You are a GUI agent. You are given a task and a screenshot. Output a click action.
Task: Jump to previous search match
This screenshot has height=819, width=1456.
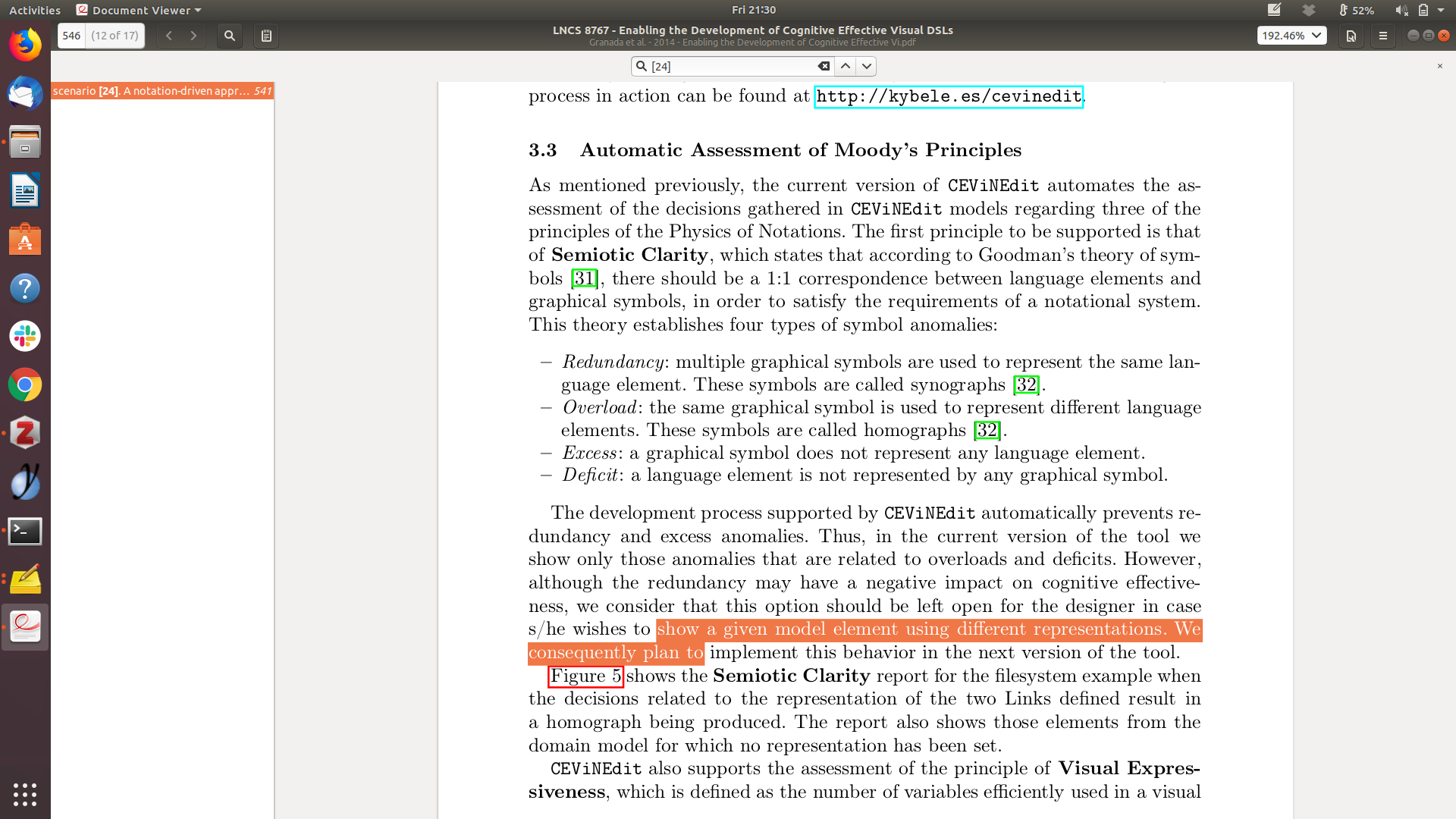pos(846,67)
